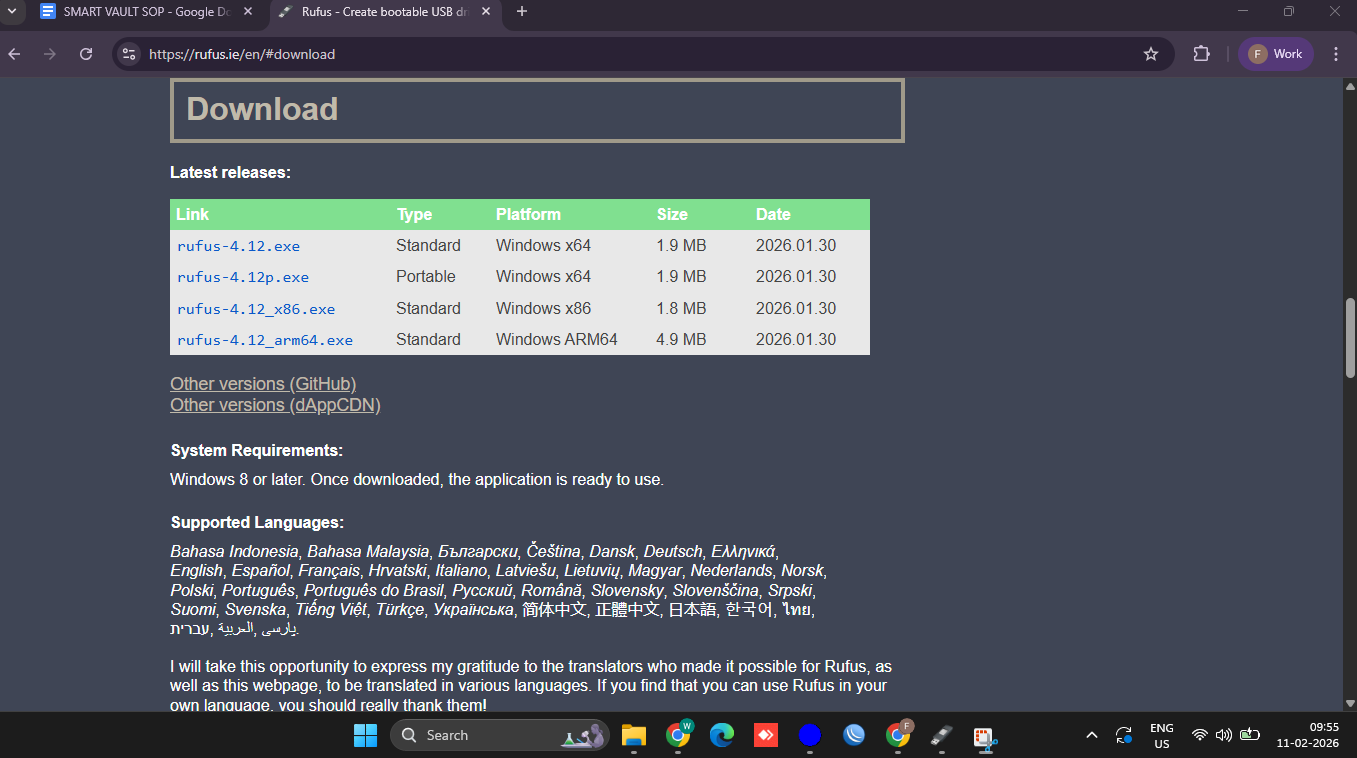Image resolution: width=1357 pixels, height=758 pixels.
Task: Check battery status in the system tray
Action: 1250,735
